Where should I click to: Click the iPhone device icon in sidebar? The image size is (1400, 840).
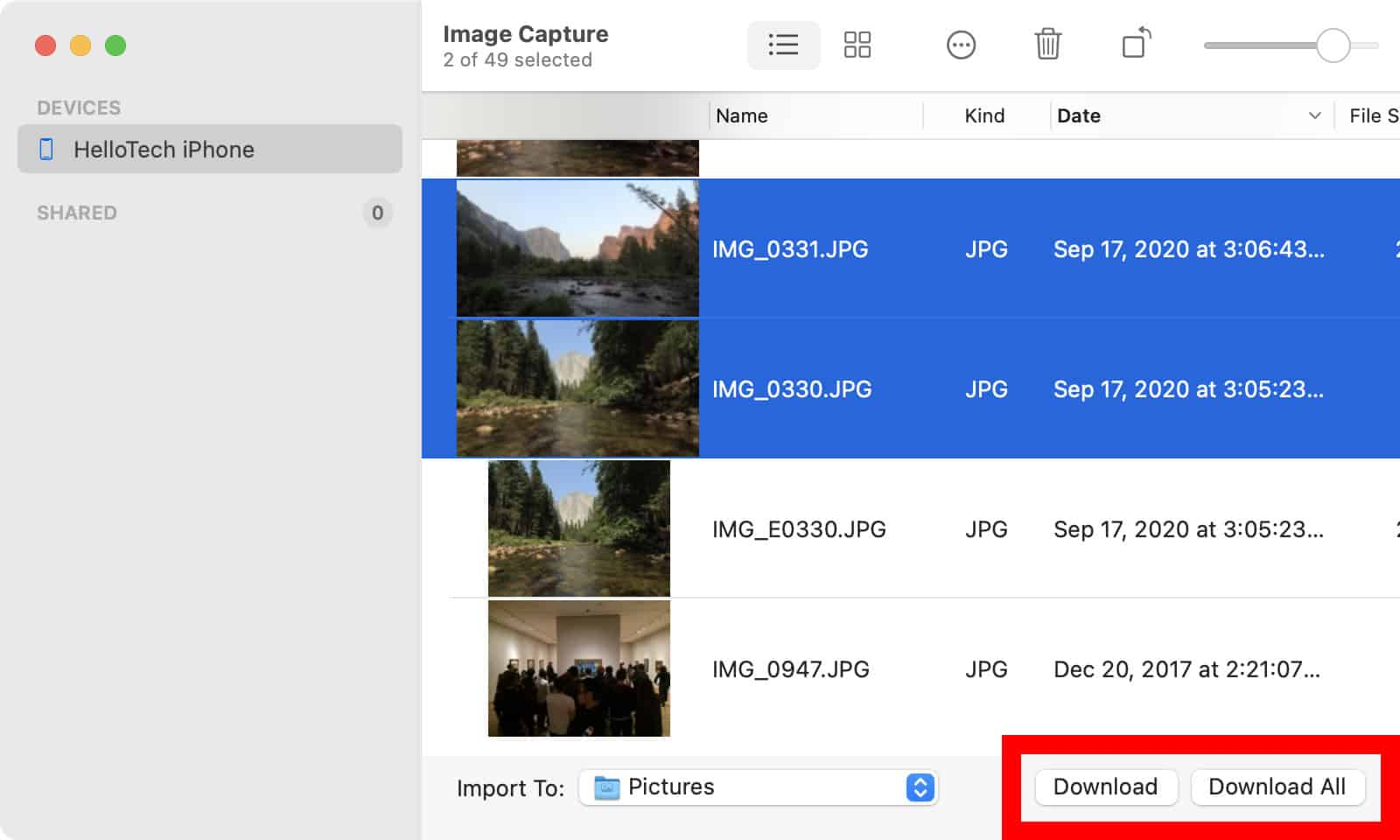click(x=46, y=150)
